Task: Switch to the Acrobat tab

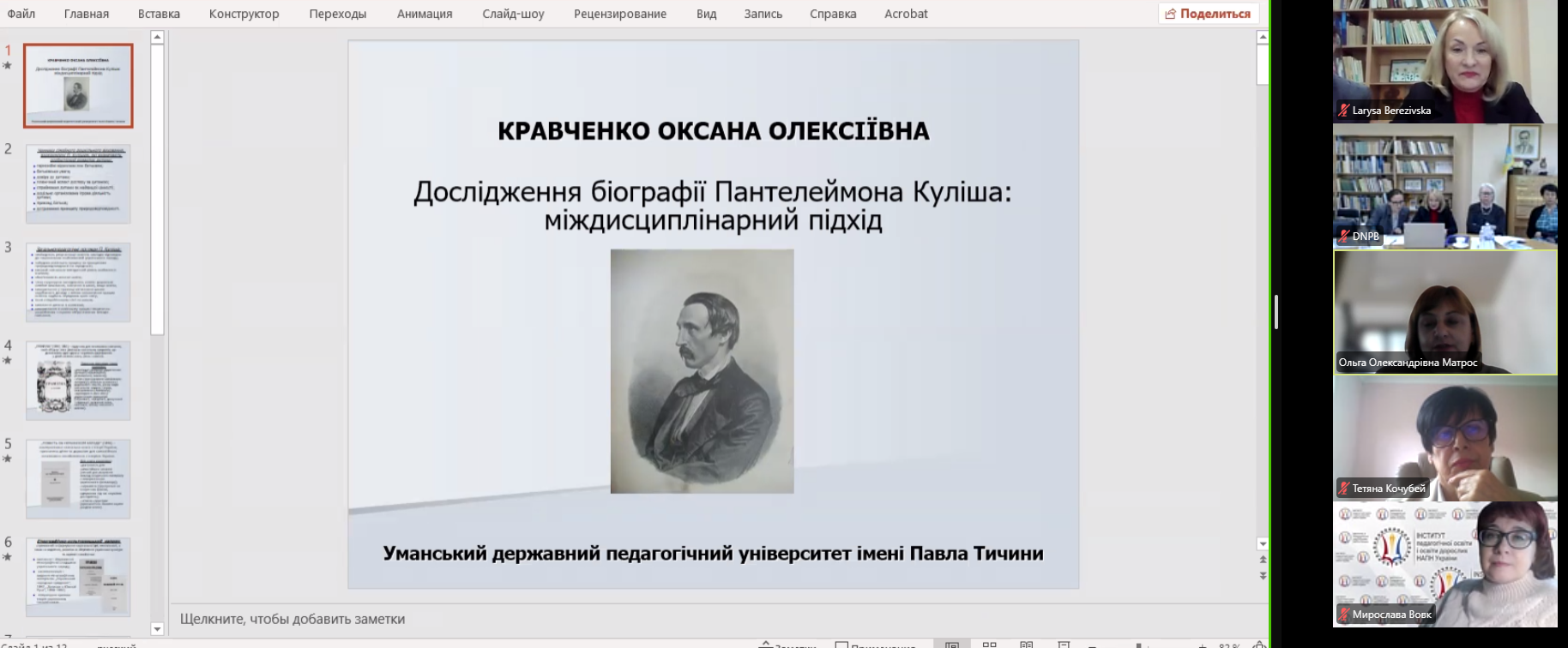Action: 906,14
